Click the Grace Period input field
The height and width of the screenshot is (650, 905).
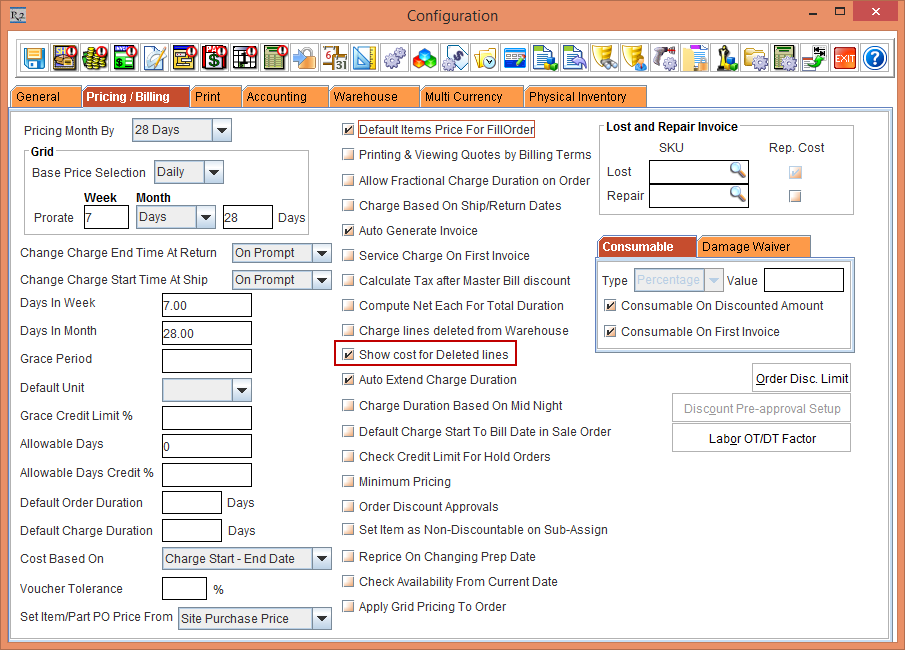pos(206,360)
